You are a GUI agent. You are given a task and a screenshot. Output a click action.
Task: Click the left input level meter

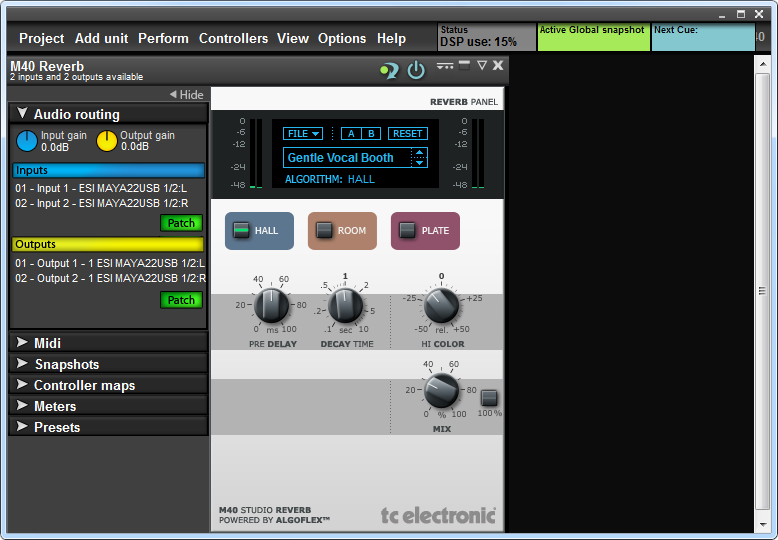[x=256, y=153]
